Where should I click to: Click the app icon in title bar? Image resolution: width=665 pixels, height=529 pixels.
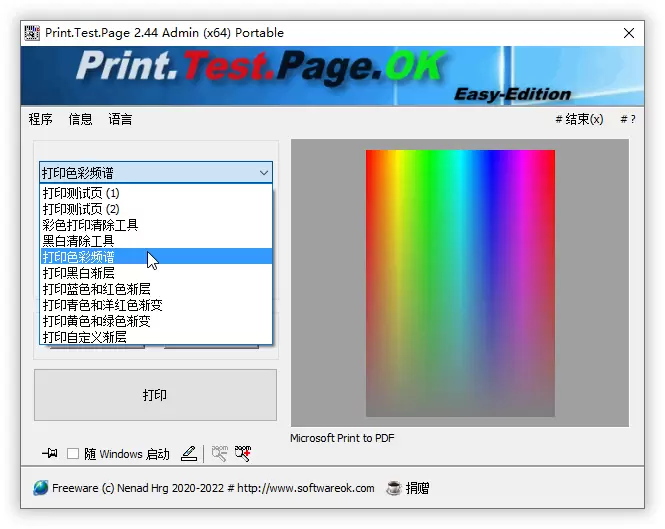pyautogui.click(x=32, y=33)
